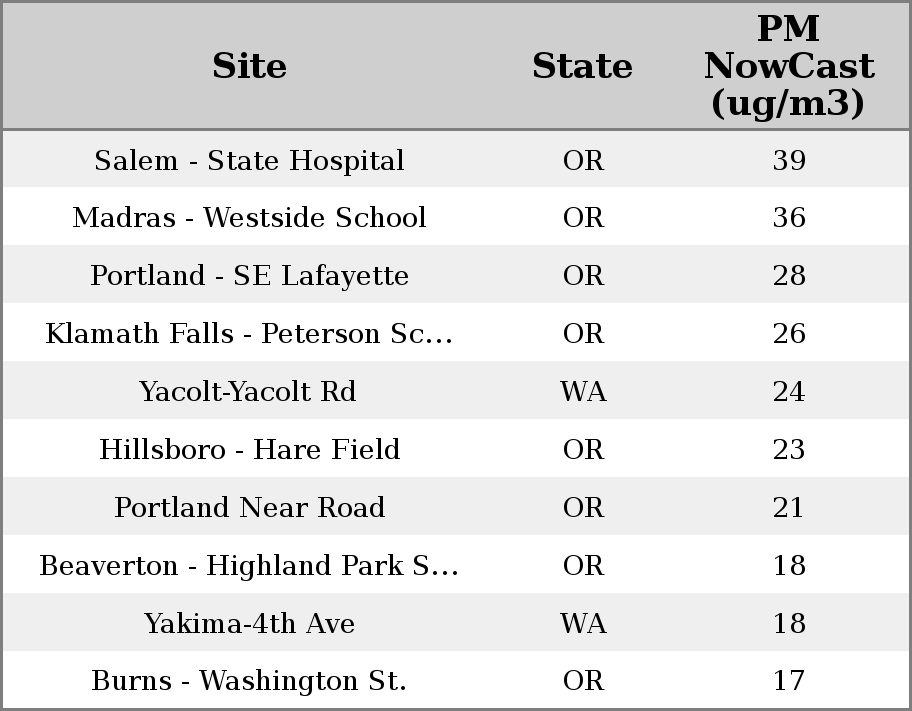Click the WA state cell for Yacolt
Viewport: 912px width, 711px height.
[583, 392]
